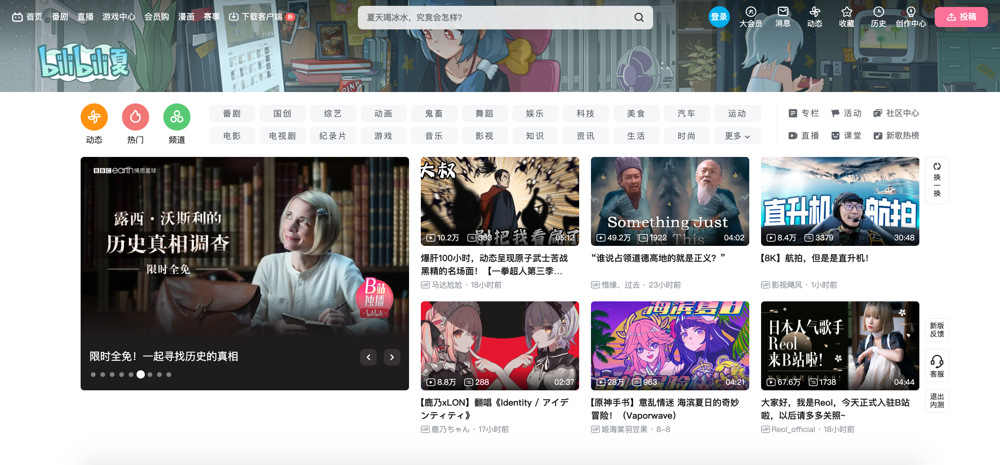Viewport: 1000px width, 465px height.
Task: Go to previous carousel slide arrow
Action: [368, 357]
